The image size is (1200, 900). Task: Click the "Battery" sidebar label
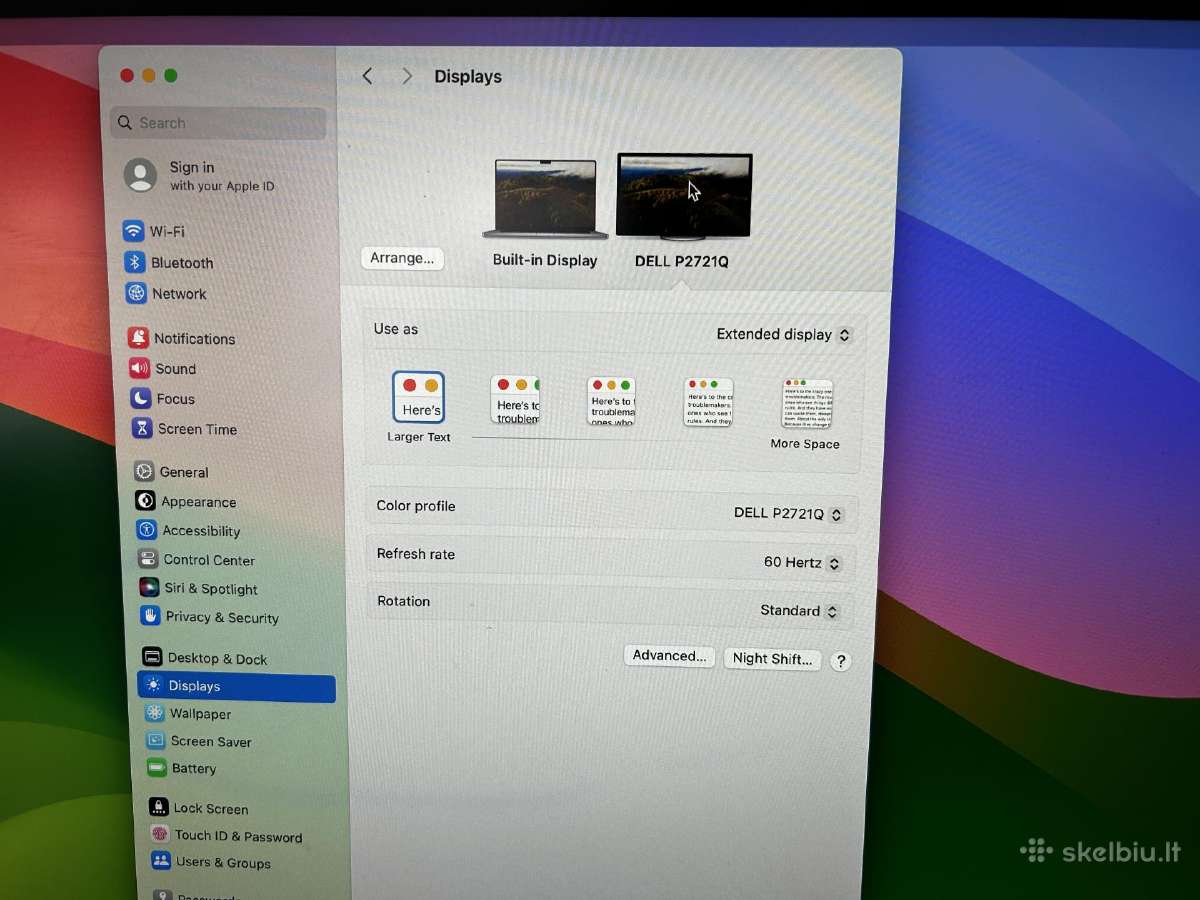[194, 769]
